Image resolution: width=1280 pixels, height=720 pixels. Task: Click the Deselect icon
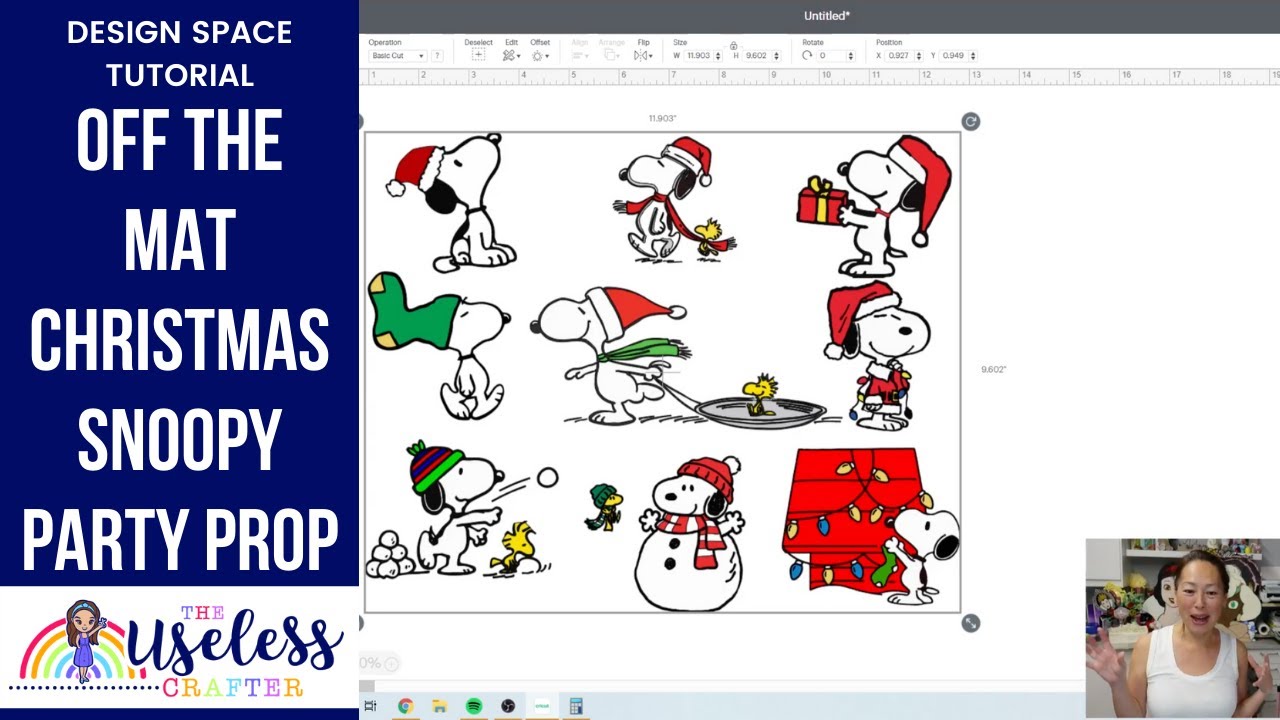point(478,56)
